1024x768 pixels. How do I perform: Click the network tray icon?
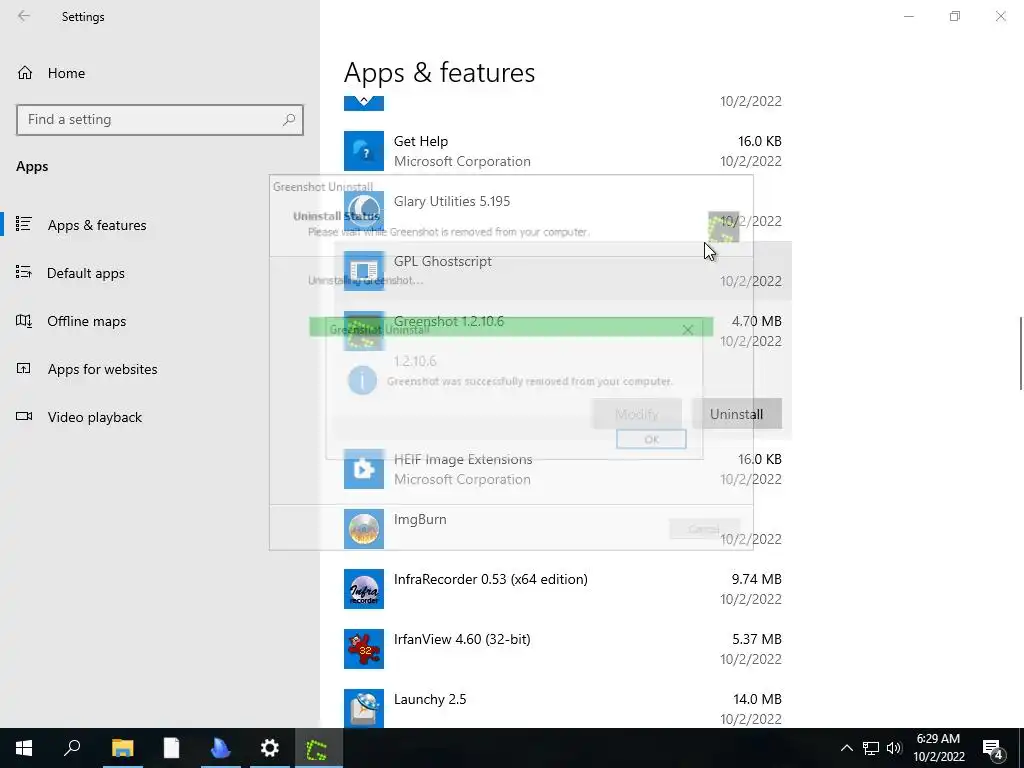[871, 748]
